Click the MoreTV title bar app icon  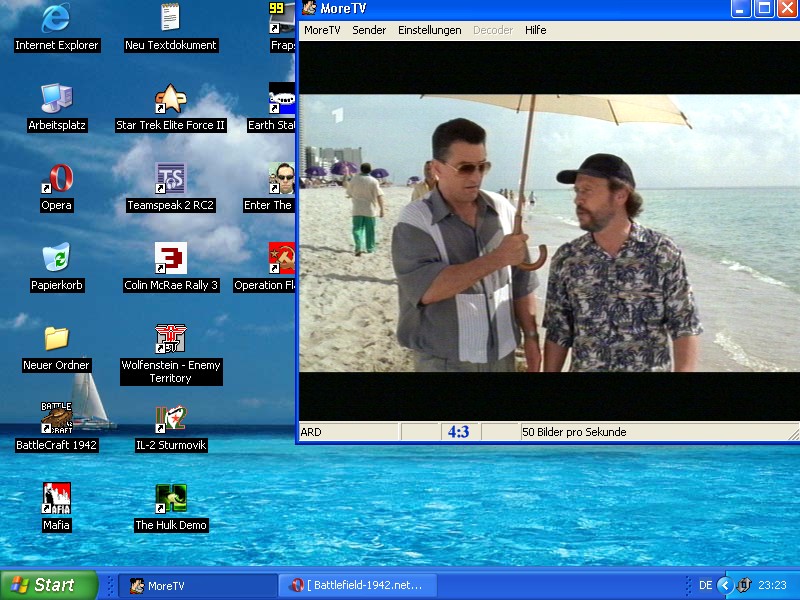point(309,8)
